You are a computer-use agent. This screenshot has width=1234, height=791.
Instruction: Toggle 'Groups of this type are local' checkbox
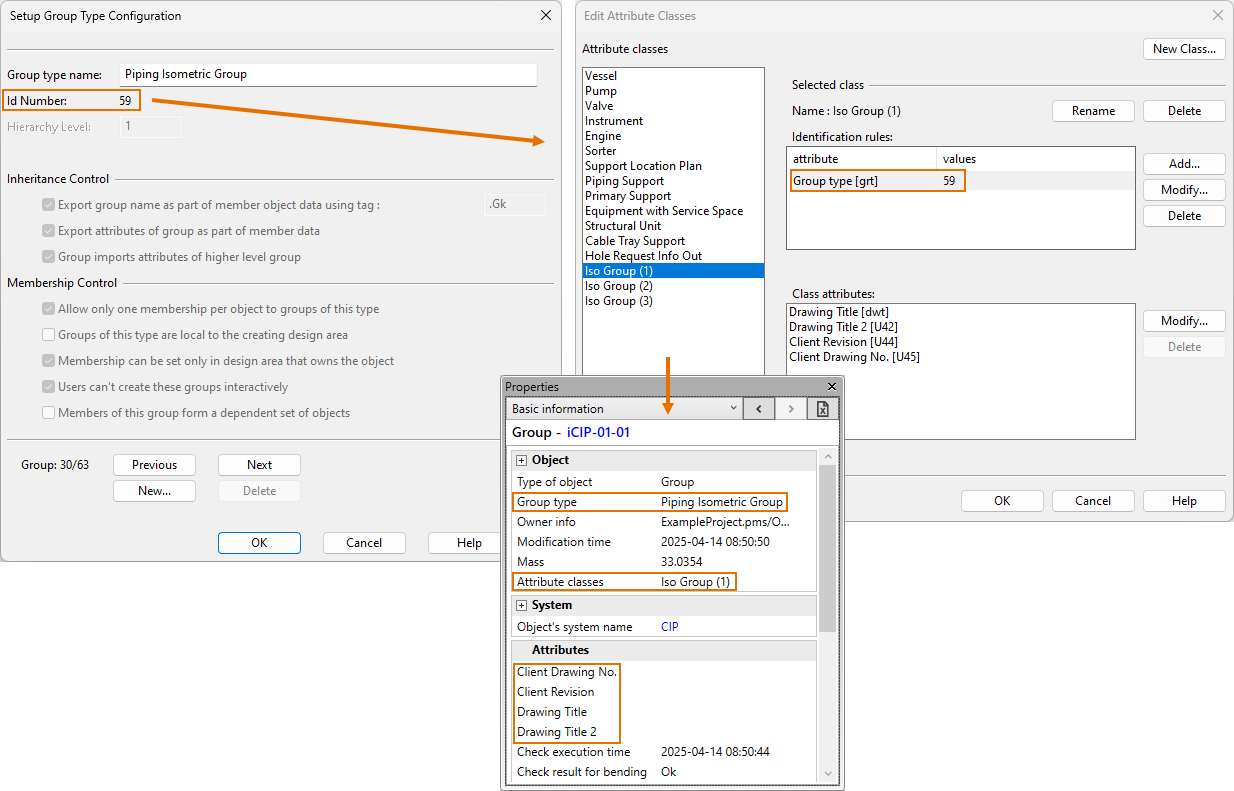pyautogui.click(x=49, y=335)
